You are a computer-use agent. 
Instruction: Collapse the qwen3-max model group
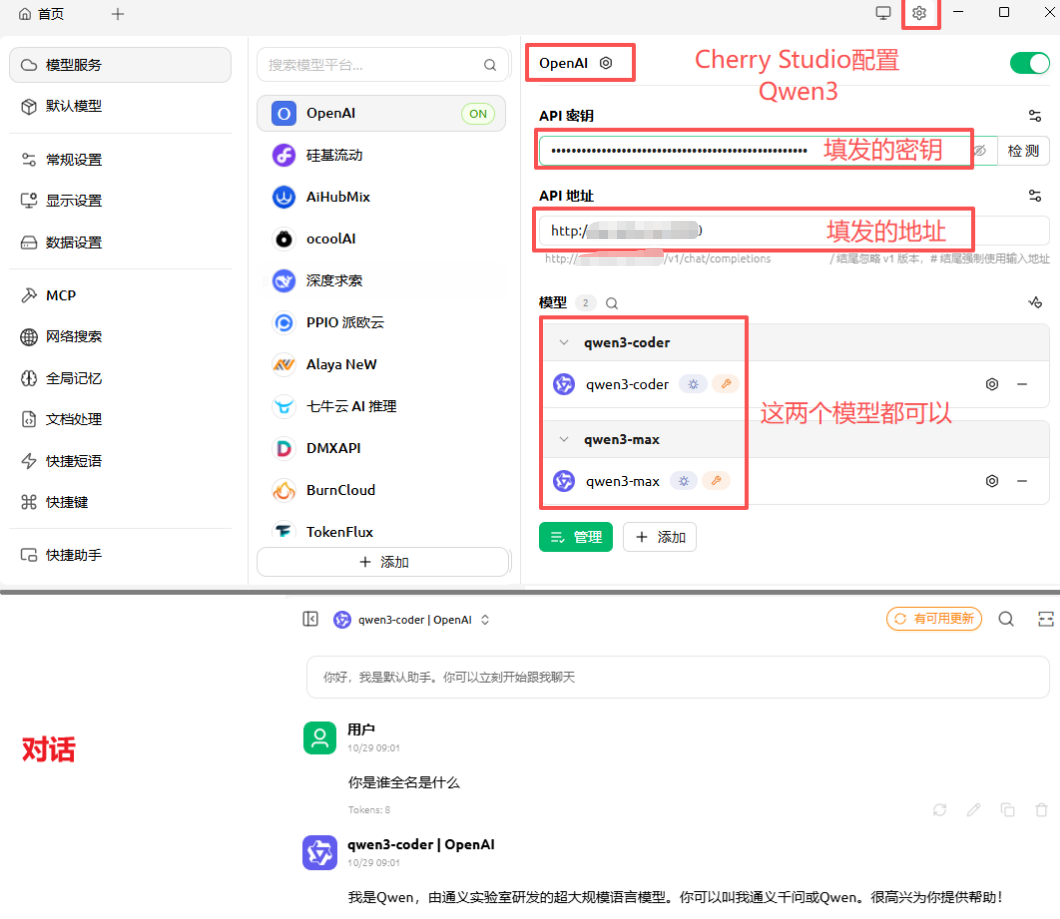click(563, 438)
